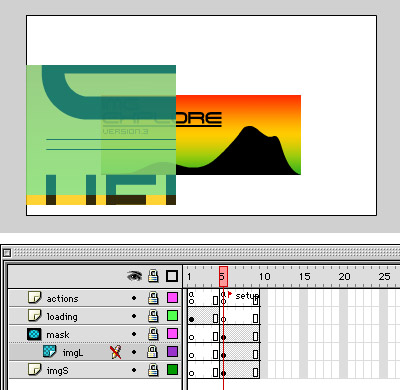Screen dimensions: 400x390
Task: Click the imgL masked layer icon
Action: 50,352
